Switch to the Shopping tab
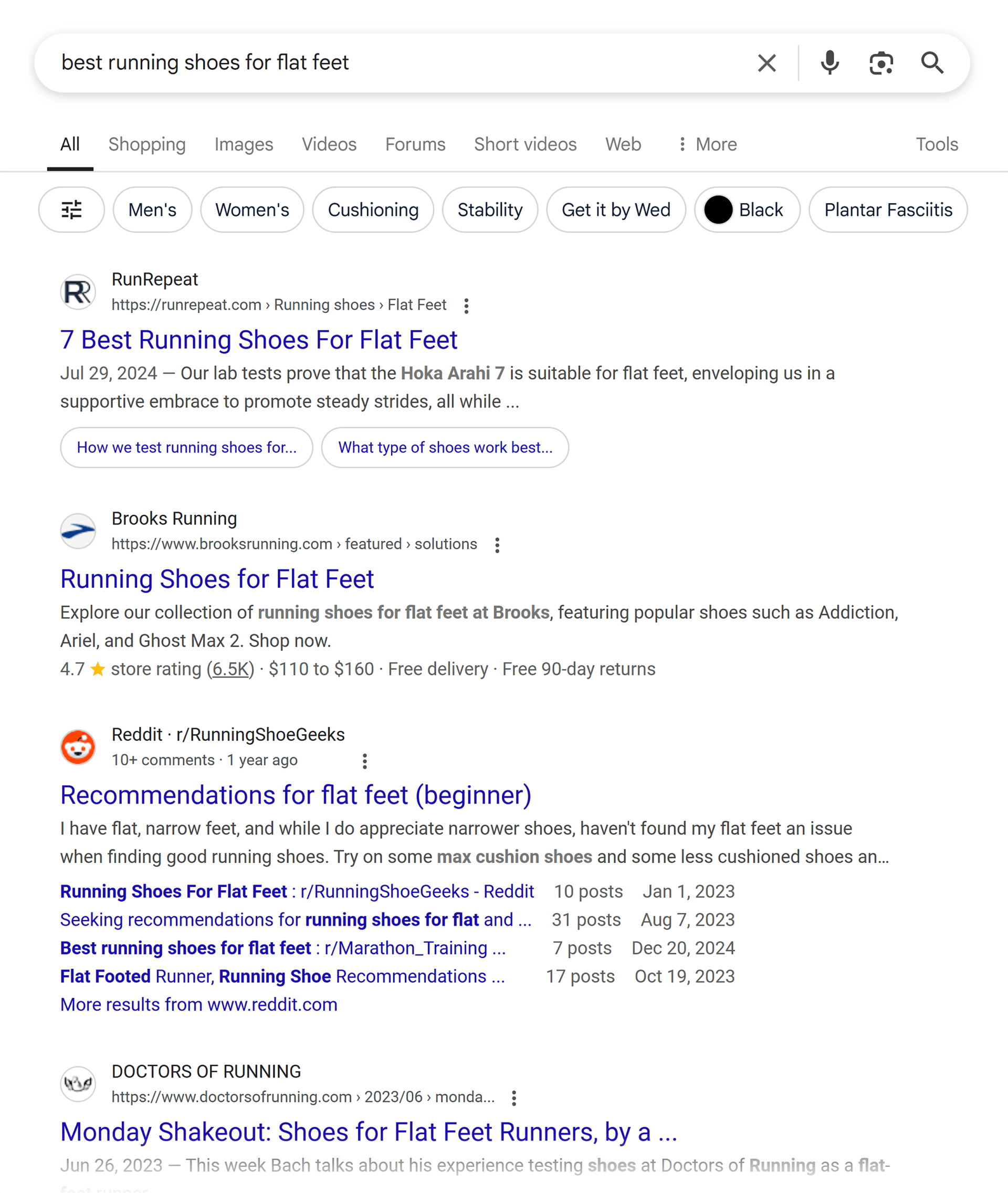Viewport: 1008px width, 1193px height. pyautogui.click(x=147, y=144)
